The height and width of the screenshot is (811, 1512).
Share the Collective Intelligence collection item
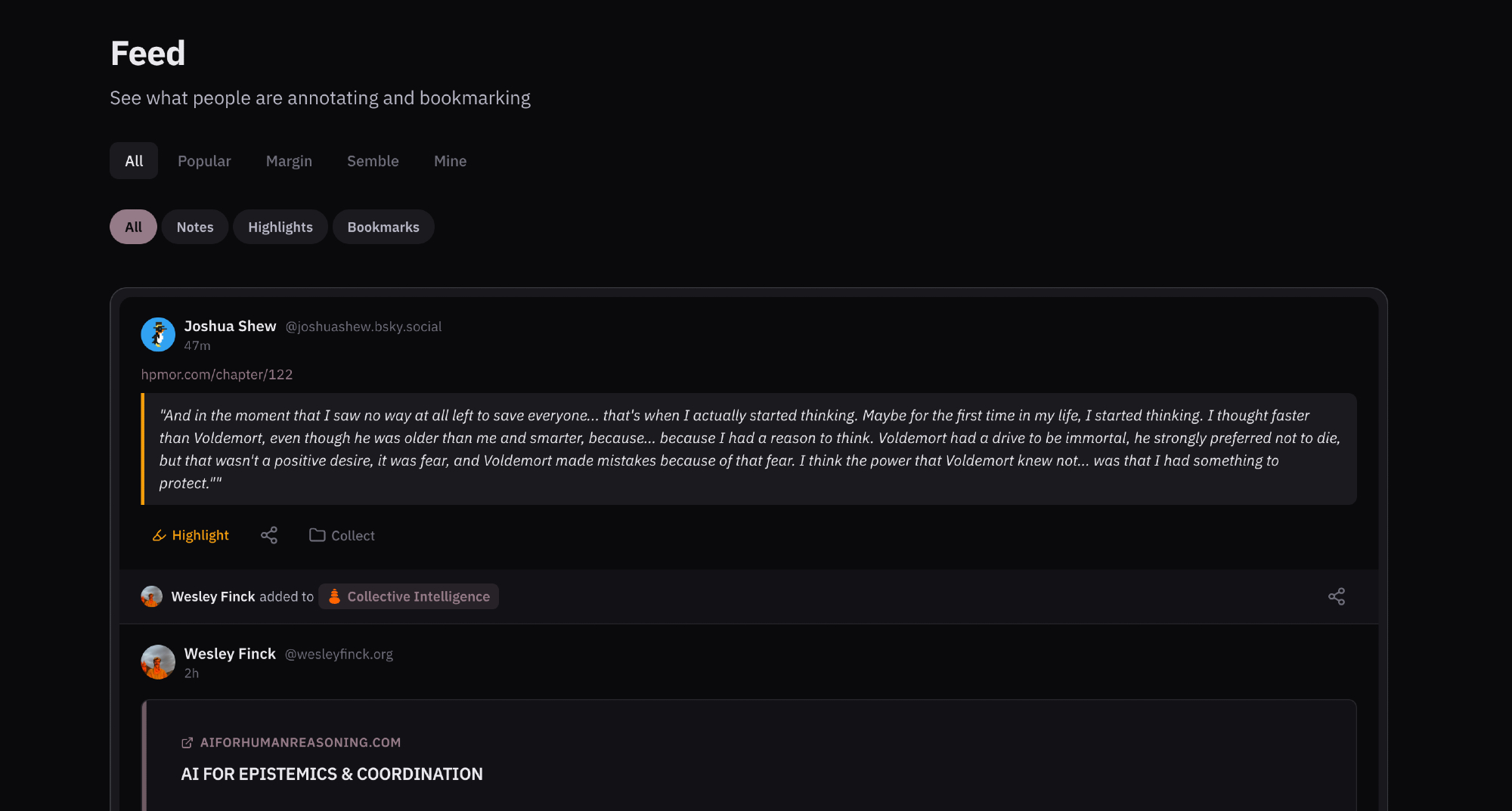click(x=1336, y=596)
